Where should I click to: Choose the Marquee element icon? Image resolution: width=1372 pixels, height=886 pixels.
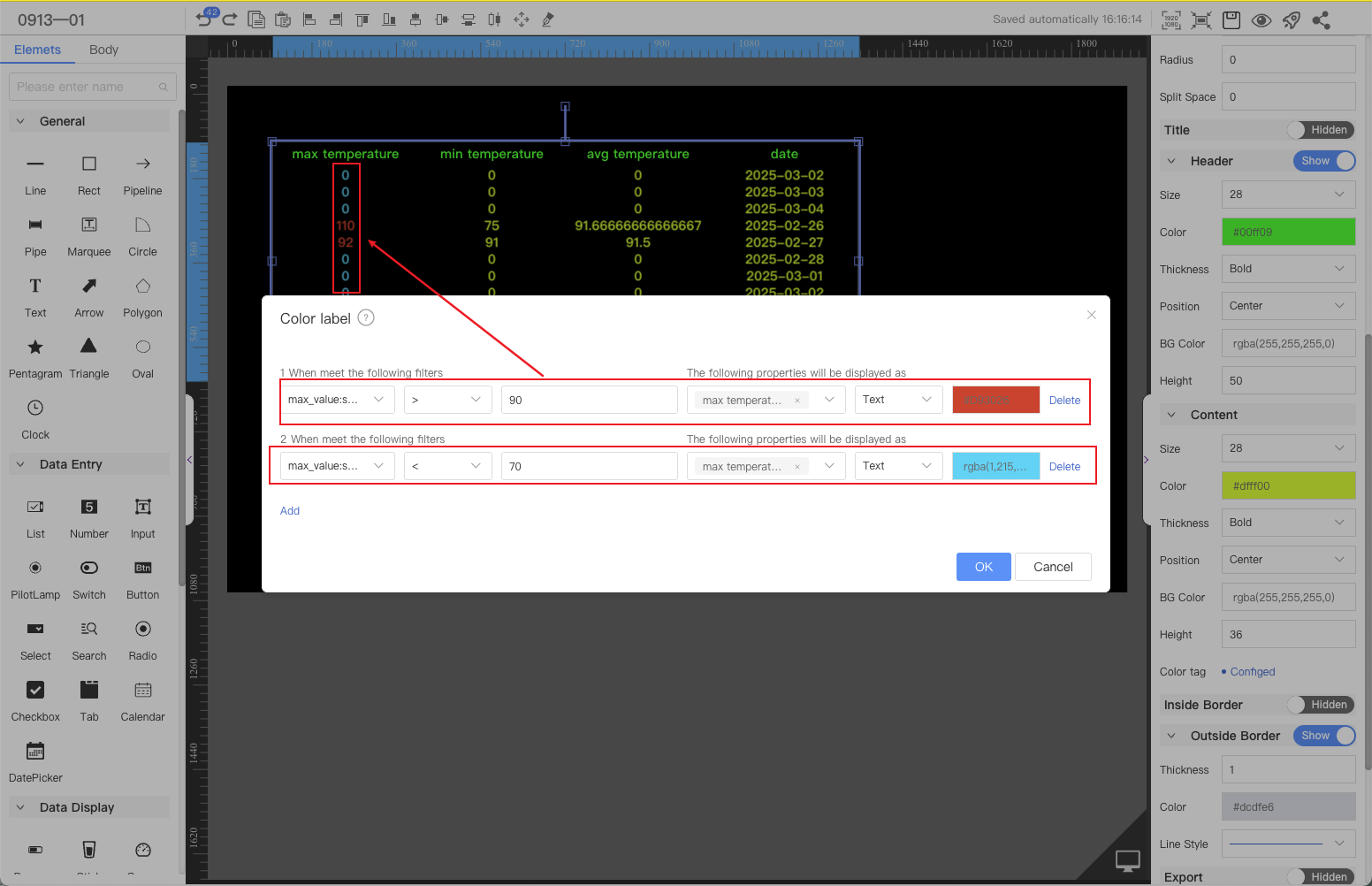point(89,225)
